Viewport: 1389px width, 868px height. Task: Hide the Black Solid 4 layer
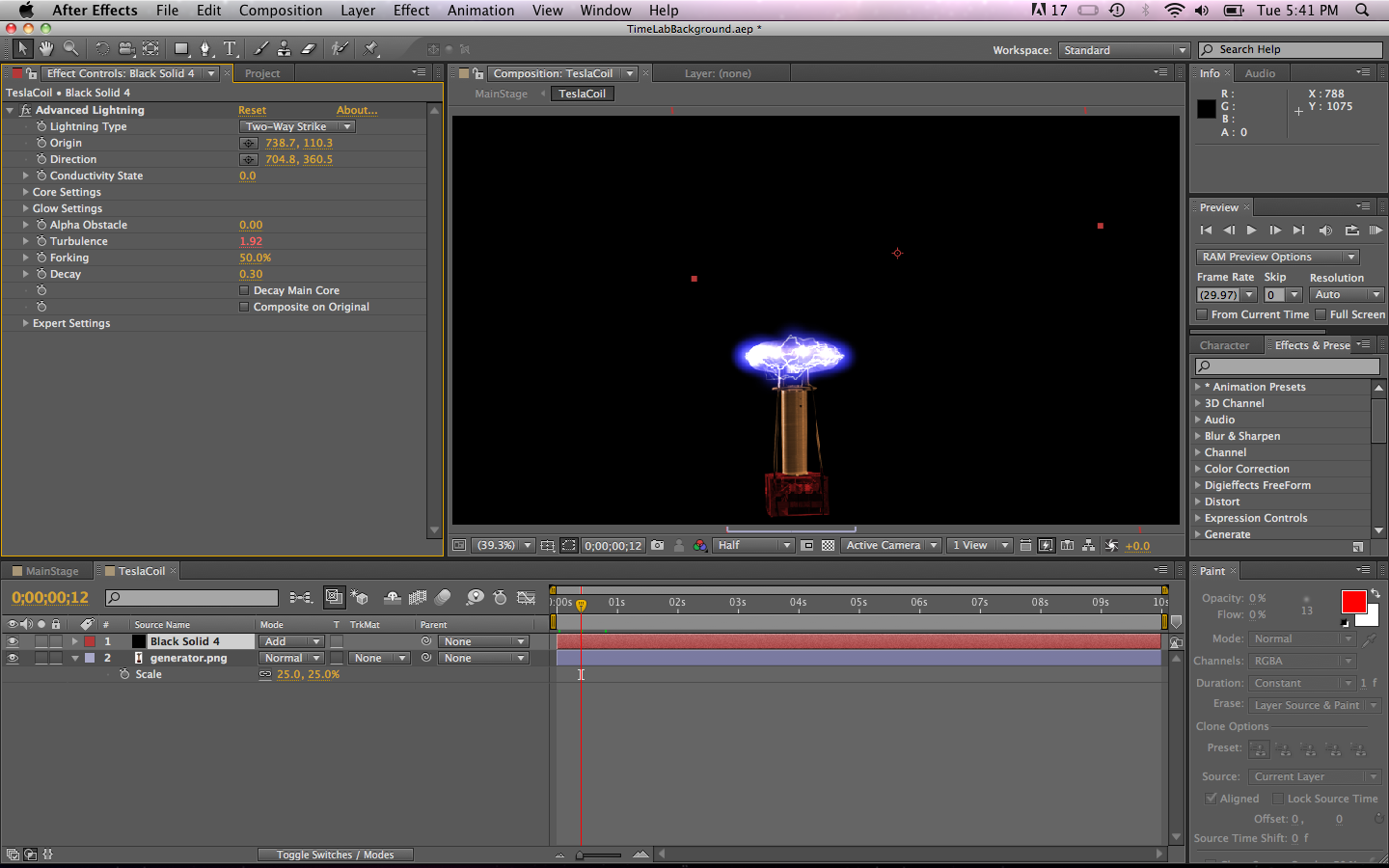click(13, 641)
